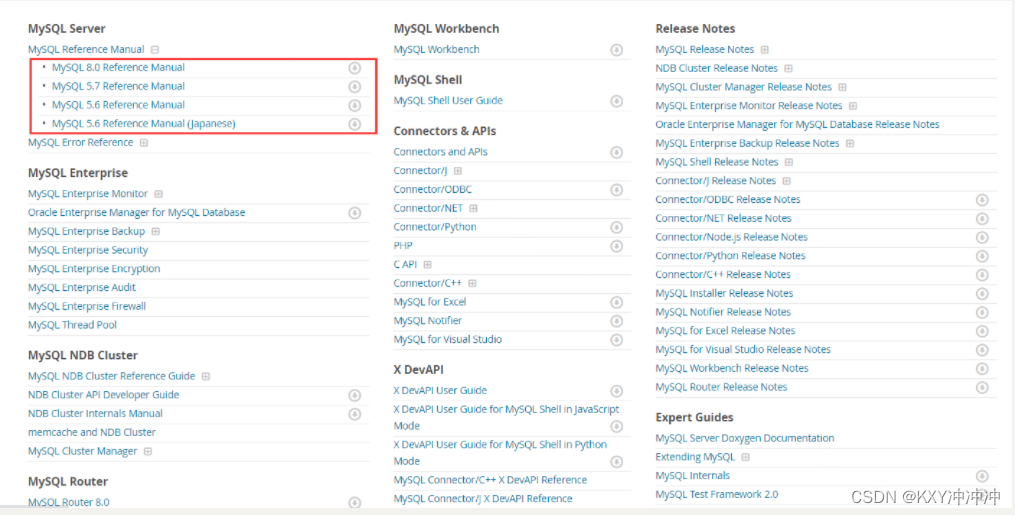The image size is (1015, 515).
Task: Open X DevAPI User Guide for JavaScript Mode
Action: [x=506, y=417]
